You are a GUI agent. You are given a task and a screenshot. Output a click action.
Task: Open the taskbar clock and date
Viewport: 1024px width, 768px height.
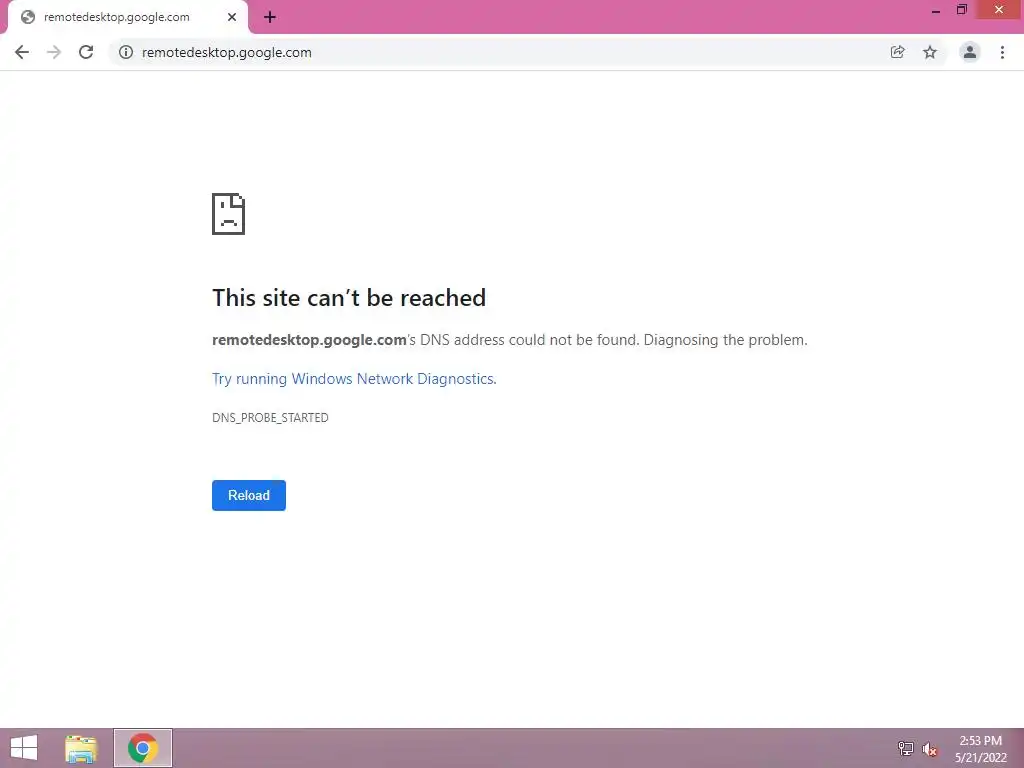pos(980,749)
